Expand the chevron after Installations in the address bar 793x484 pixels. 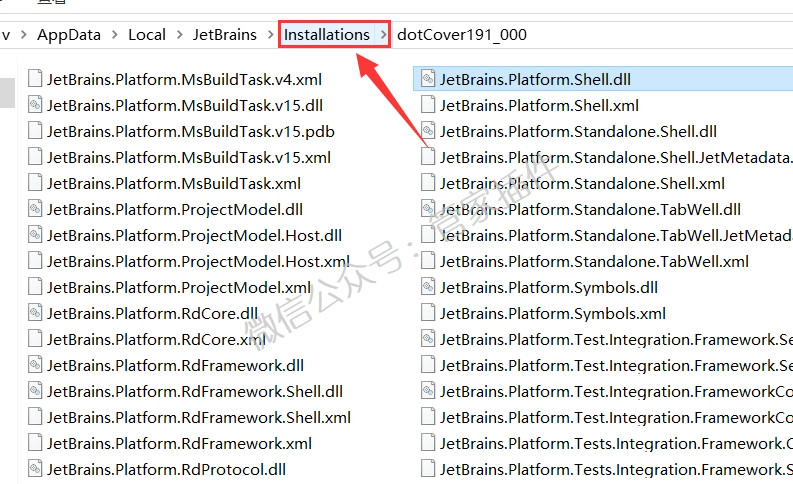[x=383, y=34]
